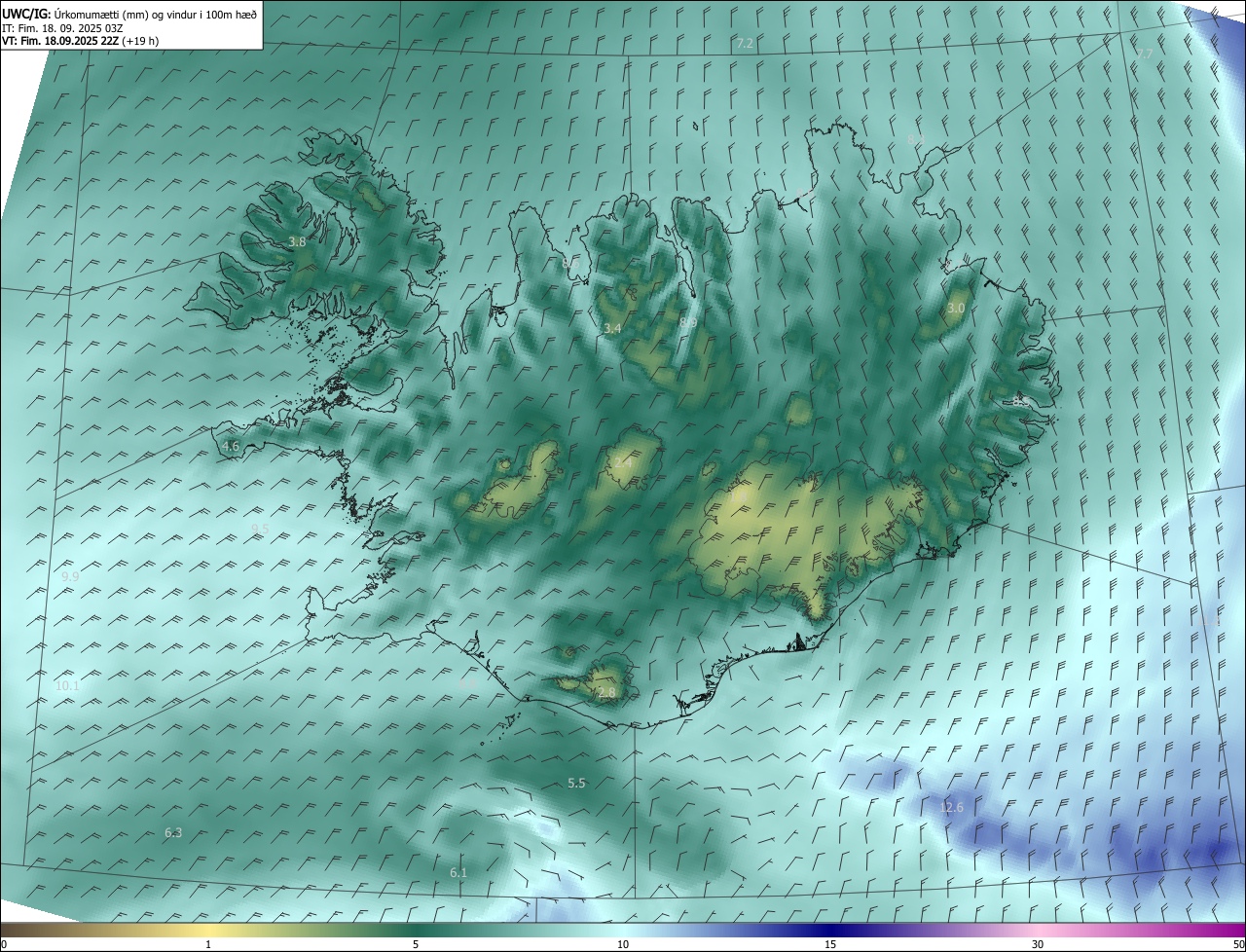Click the 7.2 value north of Iceland
This screenshot has height=952, width=1246.
pos(745,44)
